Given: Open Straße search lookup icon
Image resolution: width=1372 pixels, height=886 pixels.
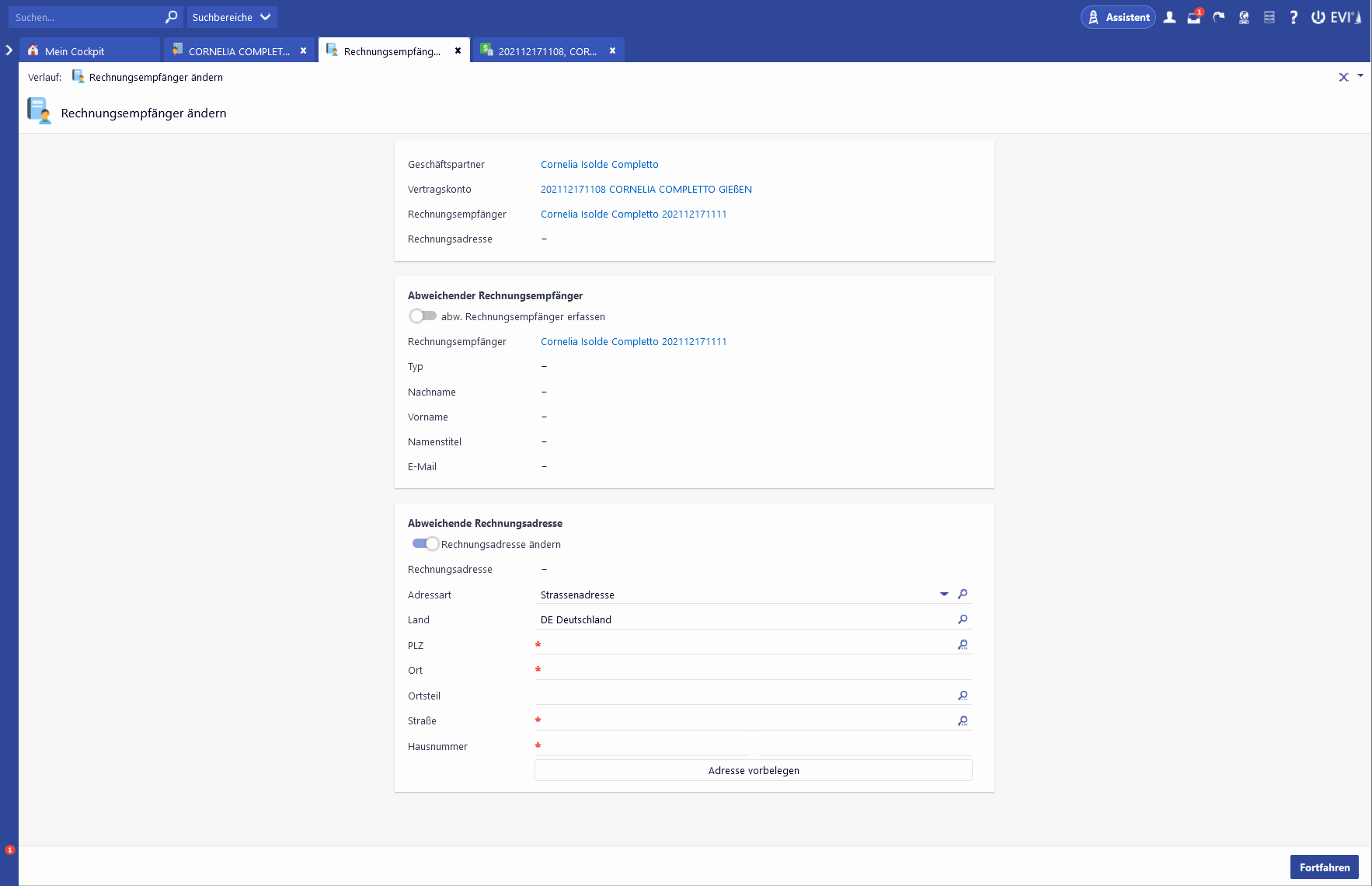Looking at the screenshot, I should click(x=963, y=721).
